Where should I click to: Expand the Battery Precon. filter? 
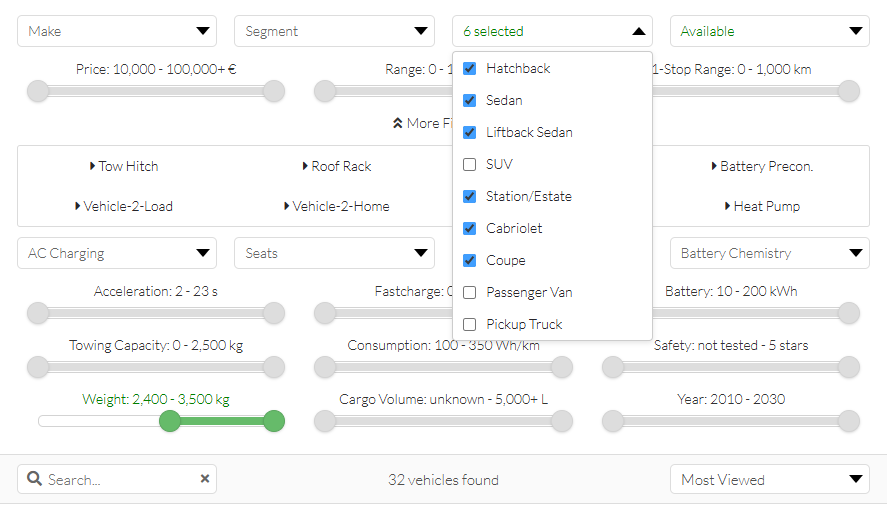(762, 166)
